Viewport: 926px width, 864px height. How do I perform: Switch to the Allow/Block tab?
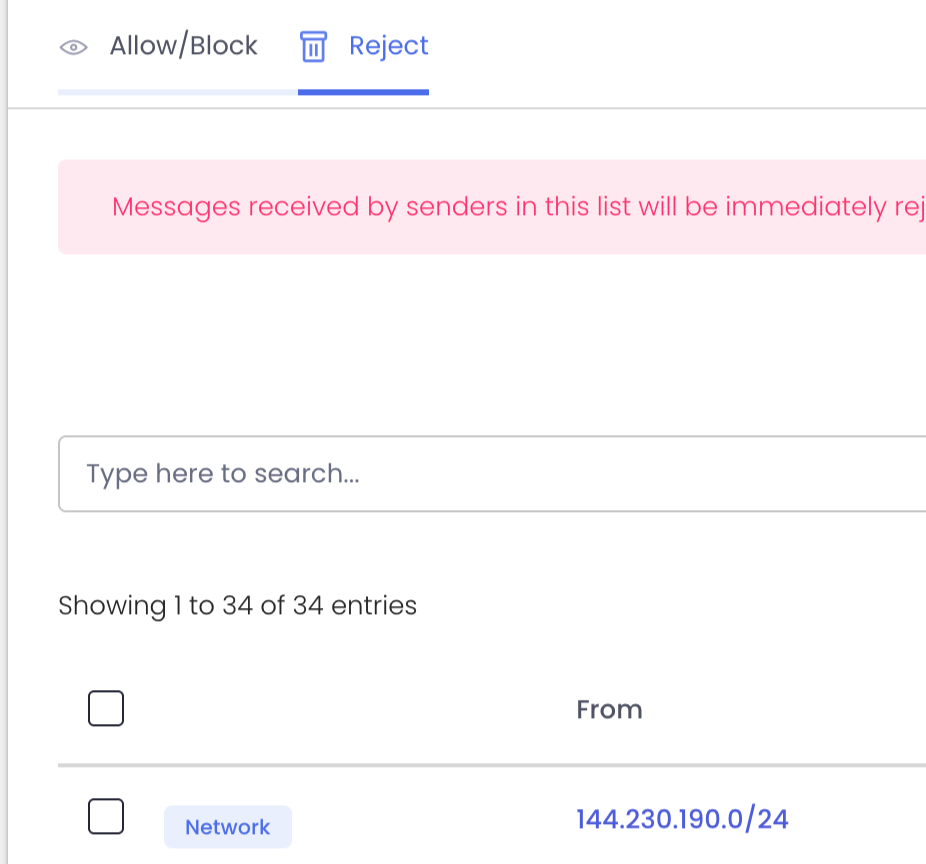point(158,46)
